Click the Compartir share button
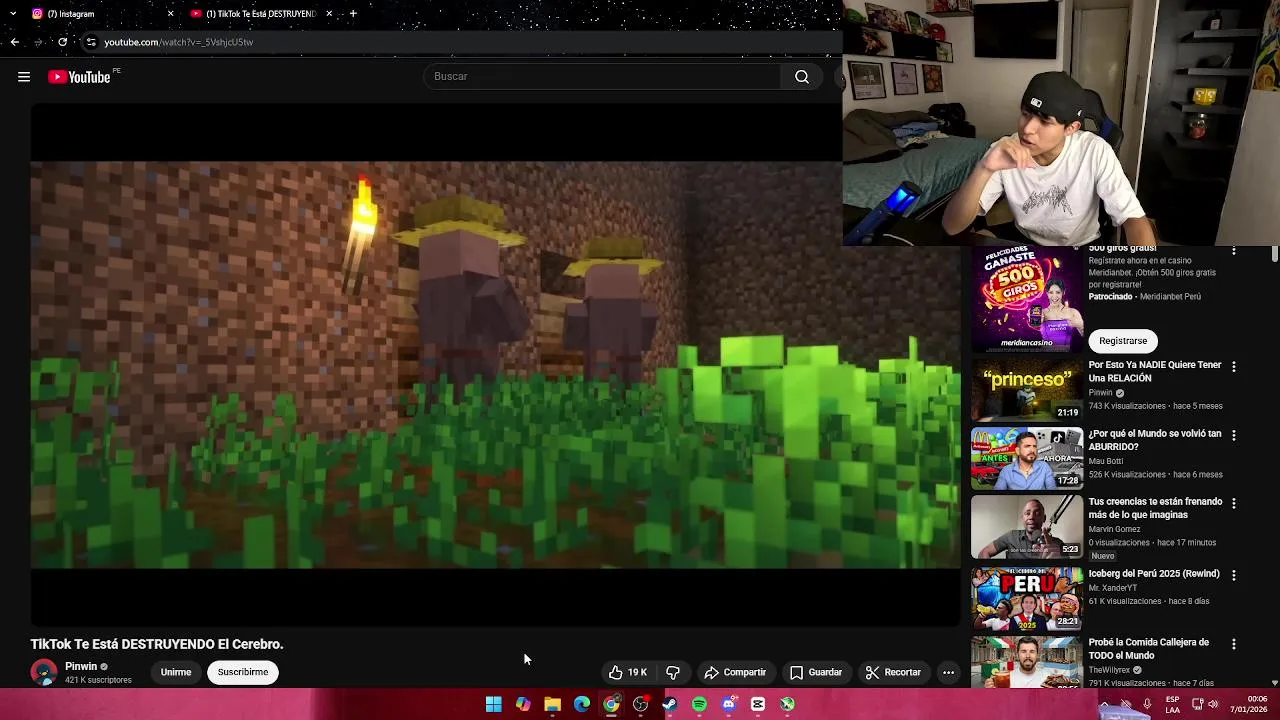The width and height of the screenshot is (1280, 720). click(735, 672)
